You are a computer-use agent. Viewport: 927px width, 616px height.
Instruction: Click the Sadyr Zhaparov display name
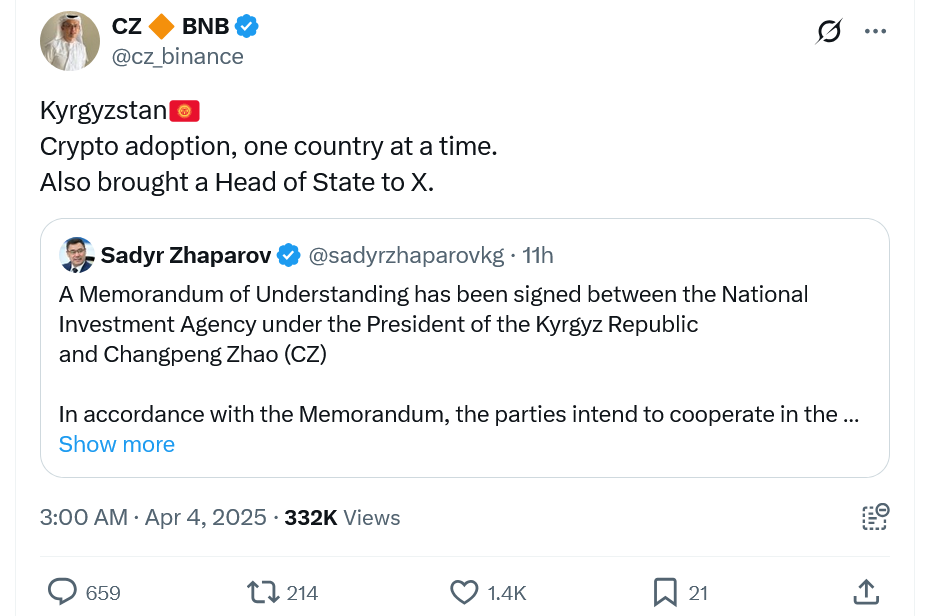coord(185,256)
